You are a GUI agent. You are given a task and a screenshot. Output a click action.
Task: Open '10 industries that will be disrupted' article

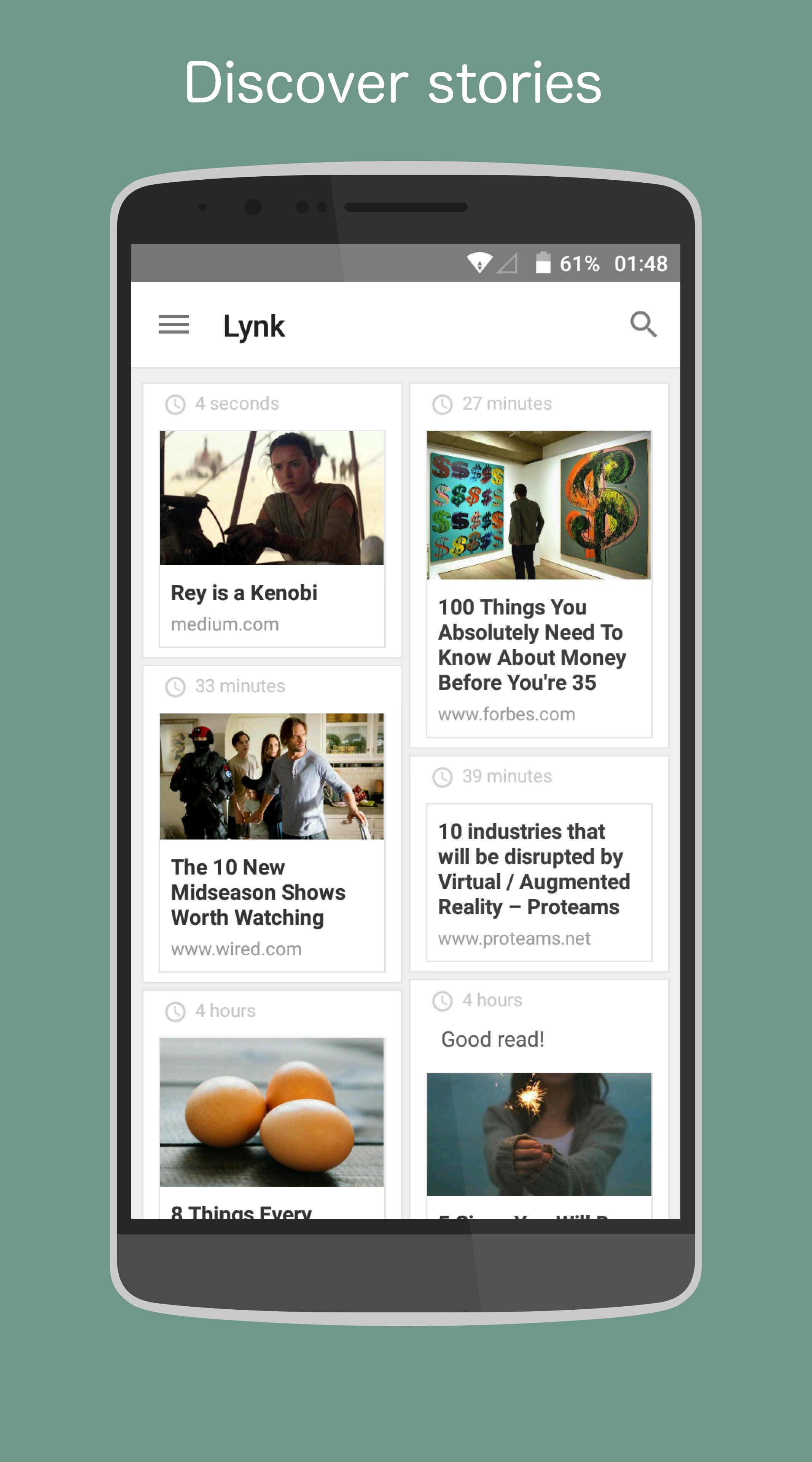pos(533,869)
